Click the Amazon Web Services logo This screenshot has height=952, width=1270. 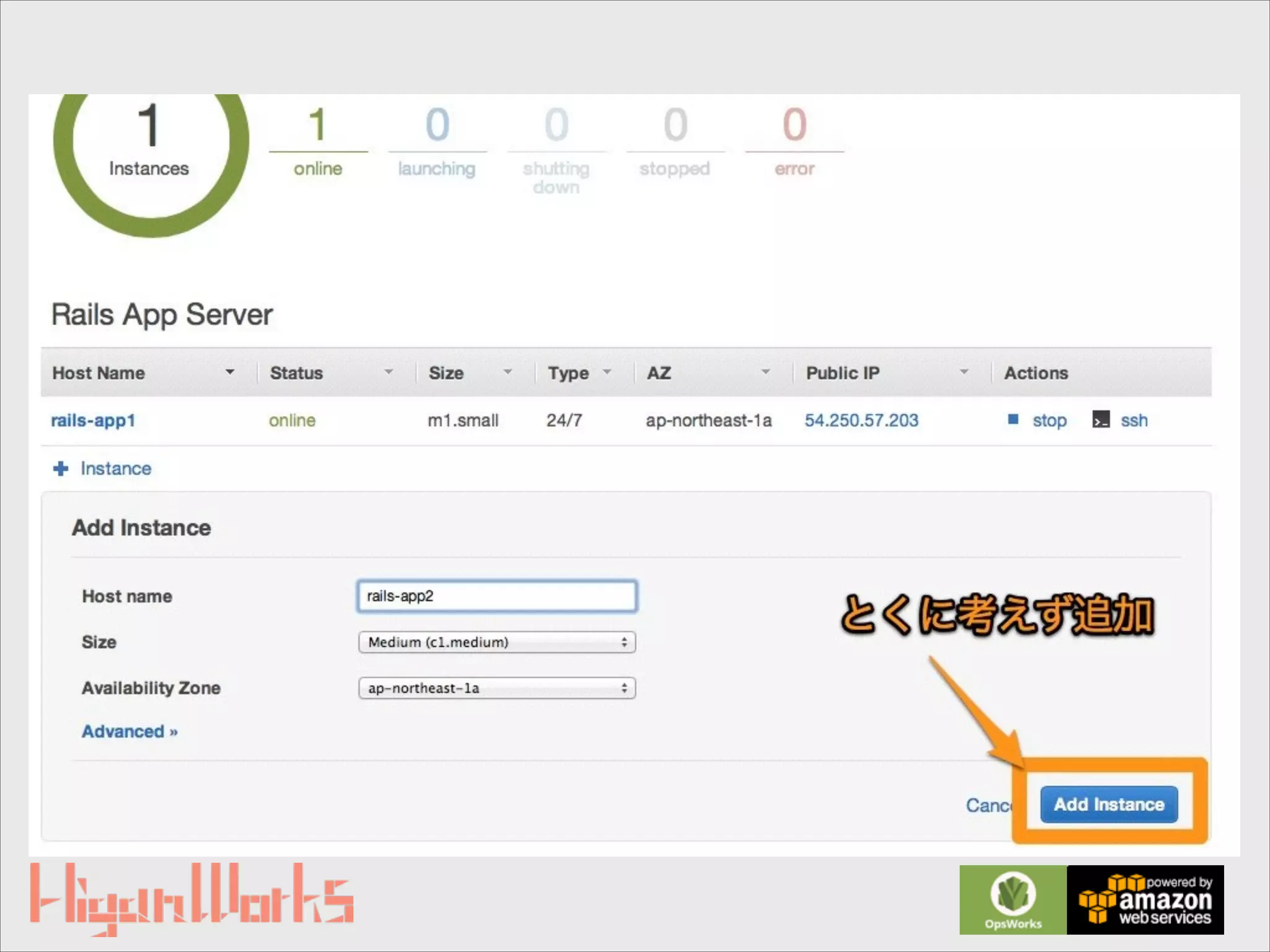[1145, 899]
